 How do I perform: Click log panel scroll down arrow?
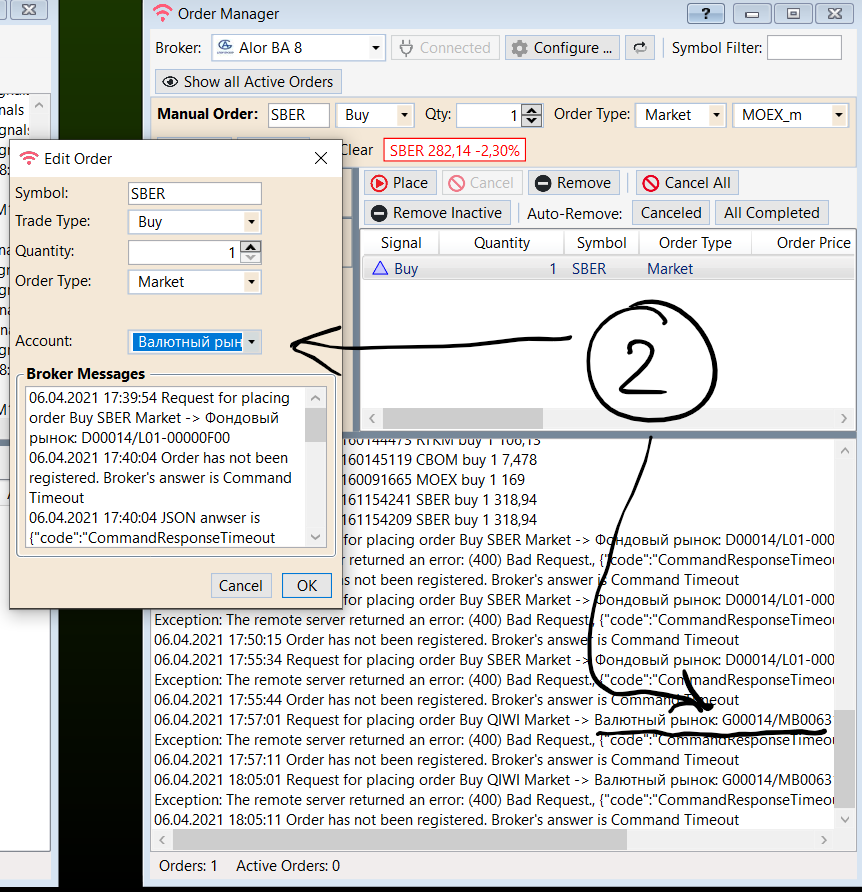pos(845,820)
